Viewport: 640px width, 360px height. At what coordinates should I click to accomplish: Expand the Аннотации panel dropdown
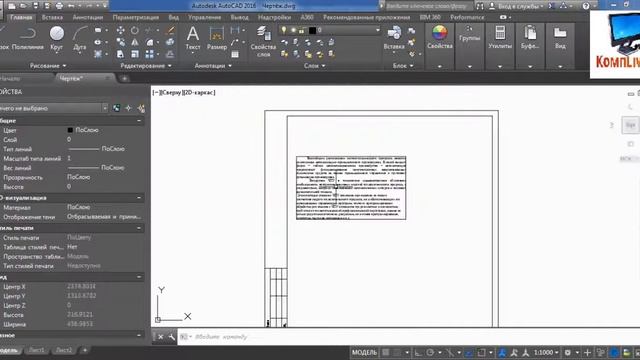click(213, 66)
